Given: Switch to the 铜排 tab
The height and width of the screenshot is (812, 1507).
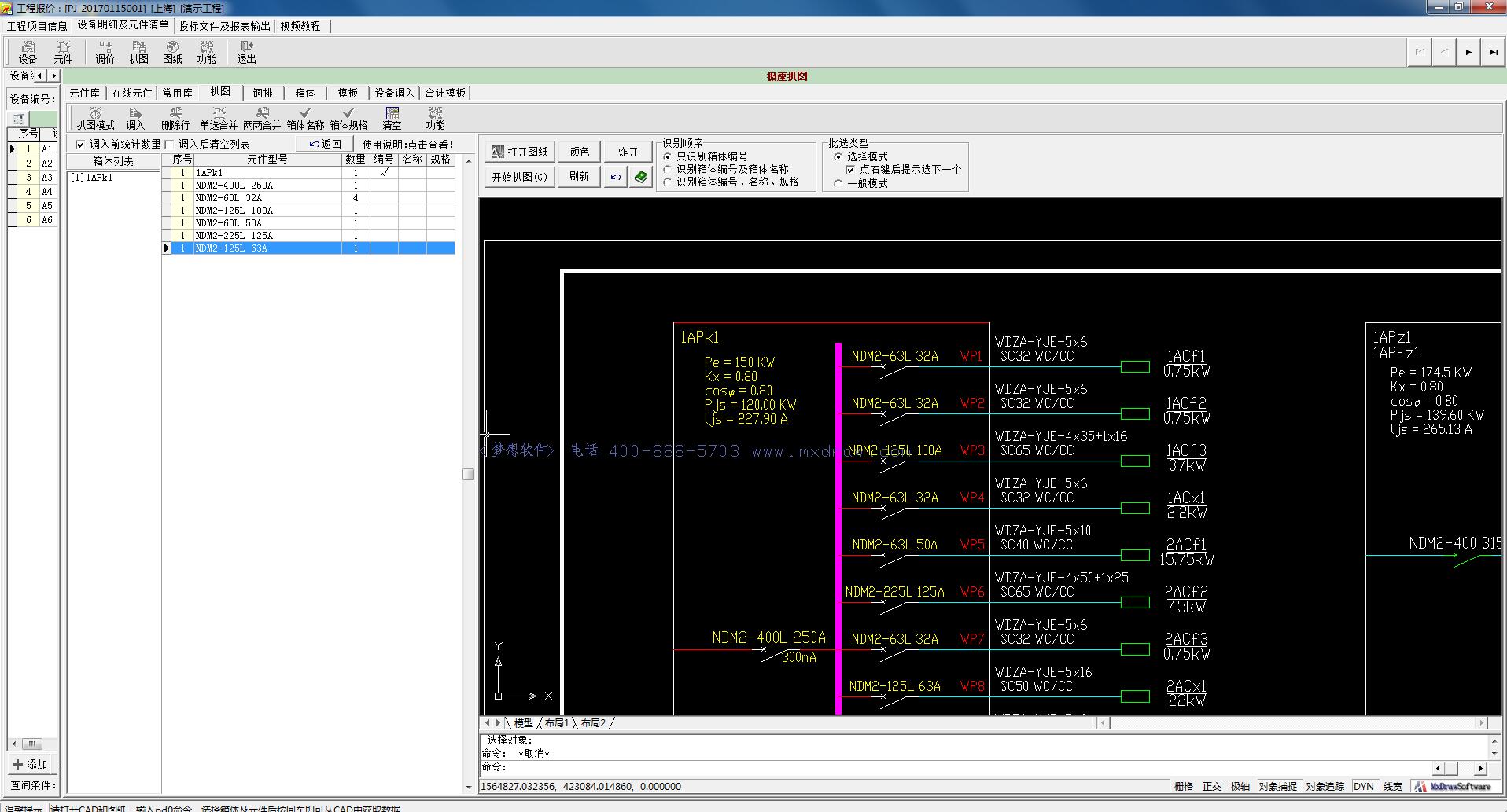Looking at the screenshot, I should (x=263, y=93).
